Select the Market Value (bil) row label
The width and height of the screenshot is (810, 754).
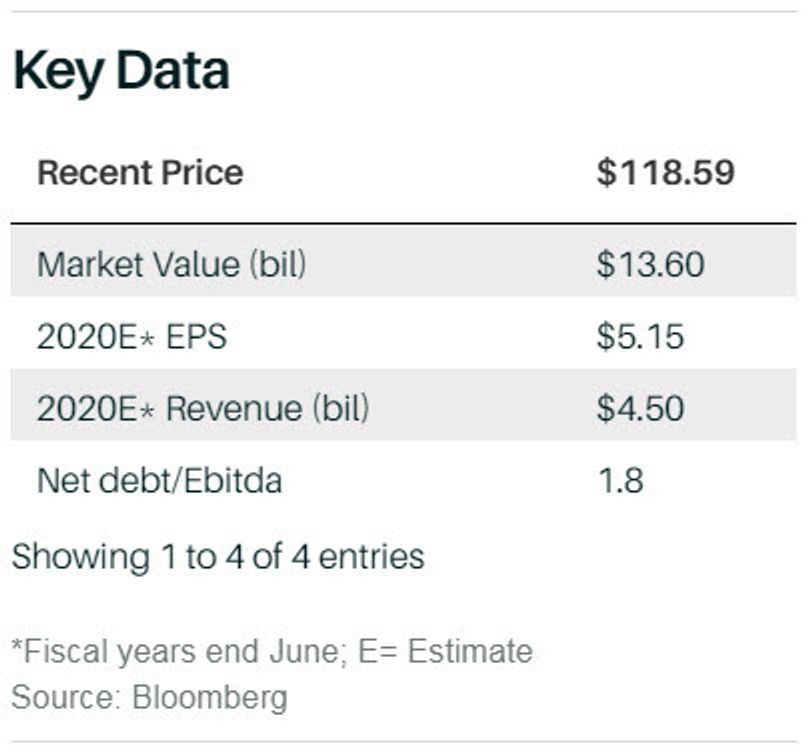coord(171,264)
